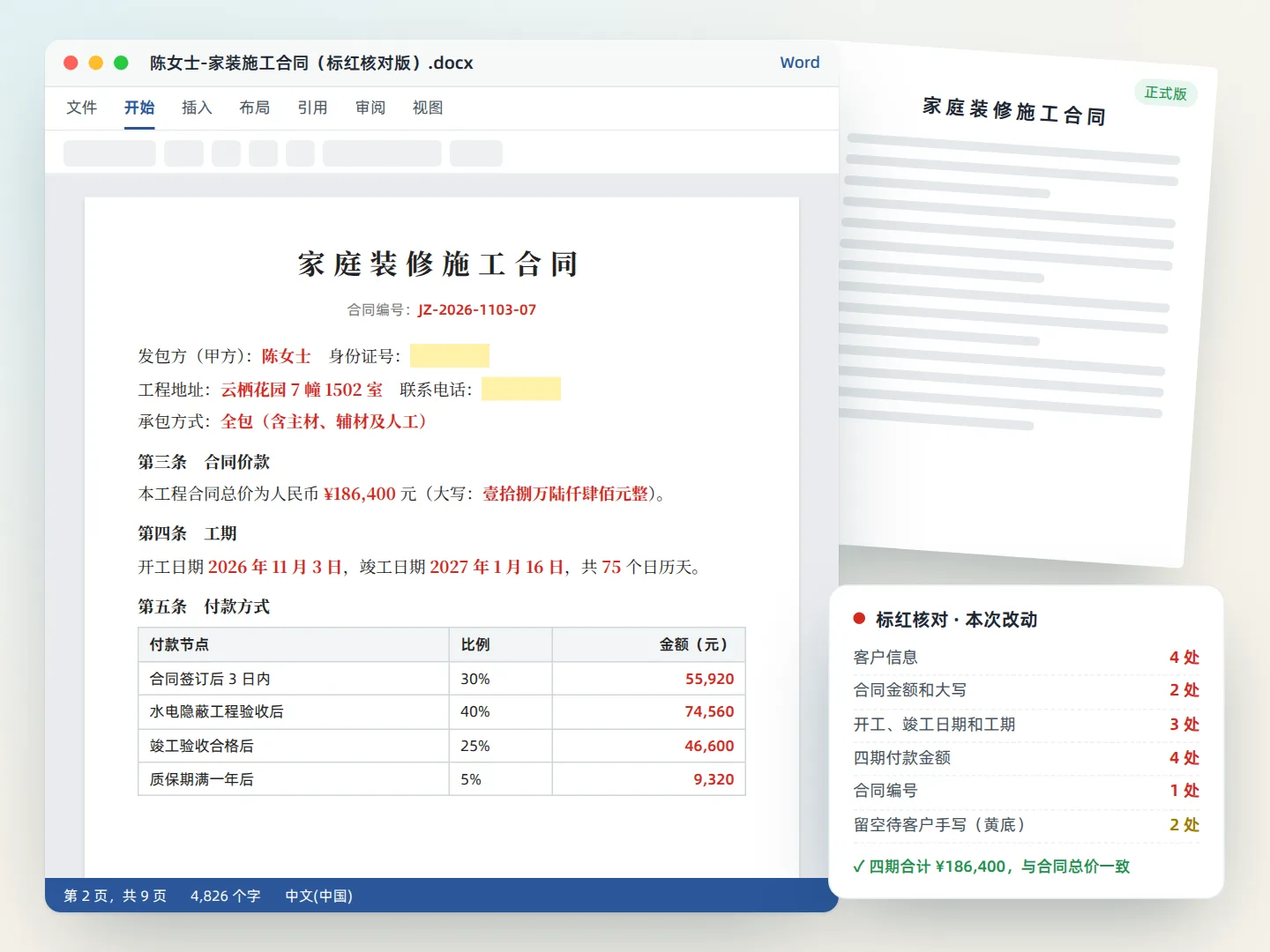Screen dimensions: 1270x952
Task: Click the amount 46,600 in the payment table
Action: tap(710, 746)
